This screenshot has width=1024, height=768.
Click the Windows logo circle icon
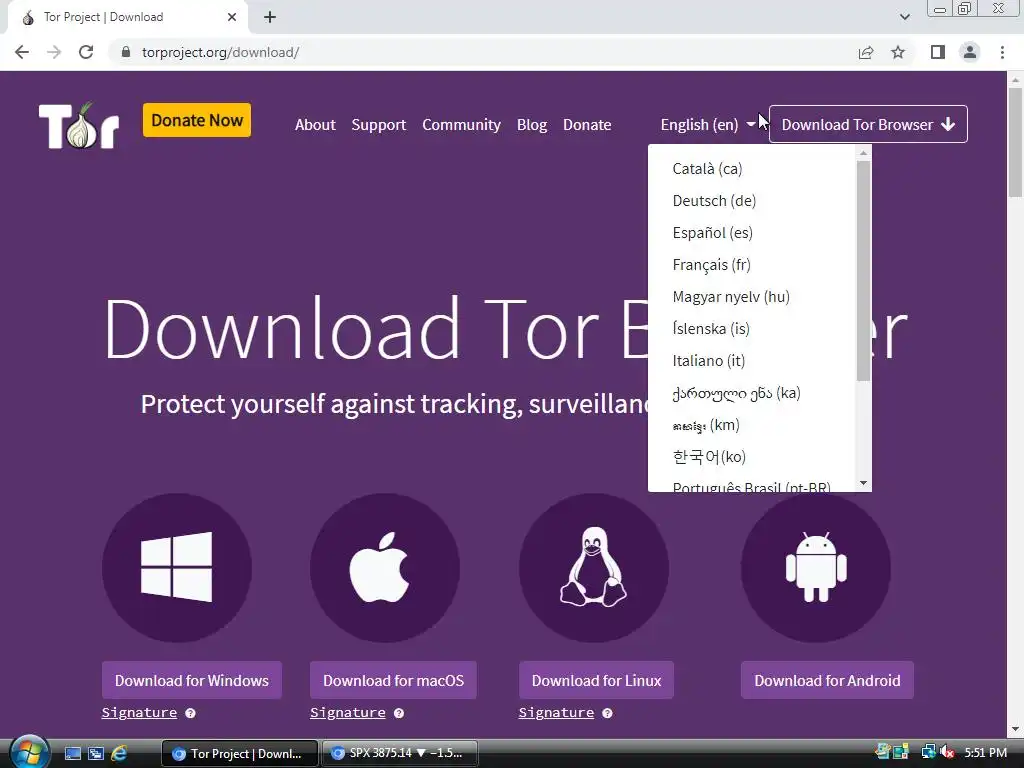(x=177, y=567)
